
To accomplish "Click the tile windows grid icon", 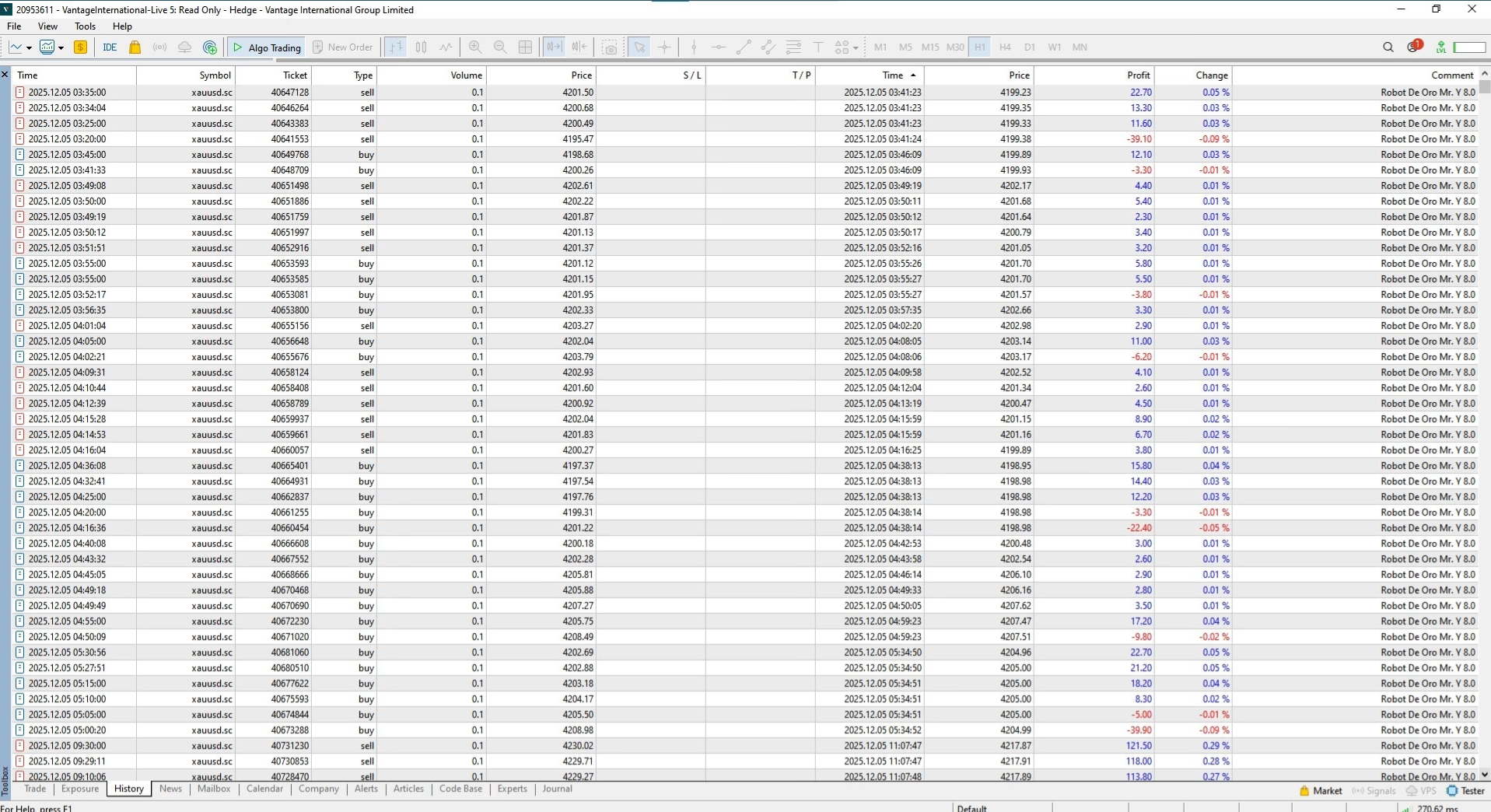I will 525,47.
